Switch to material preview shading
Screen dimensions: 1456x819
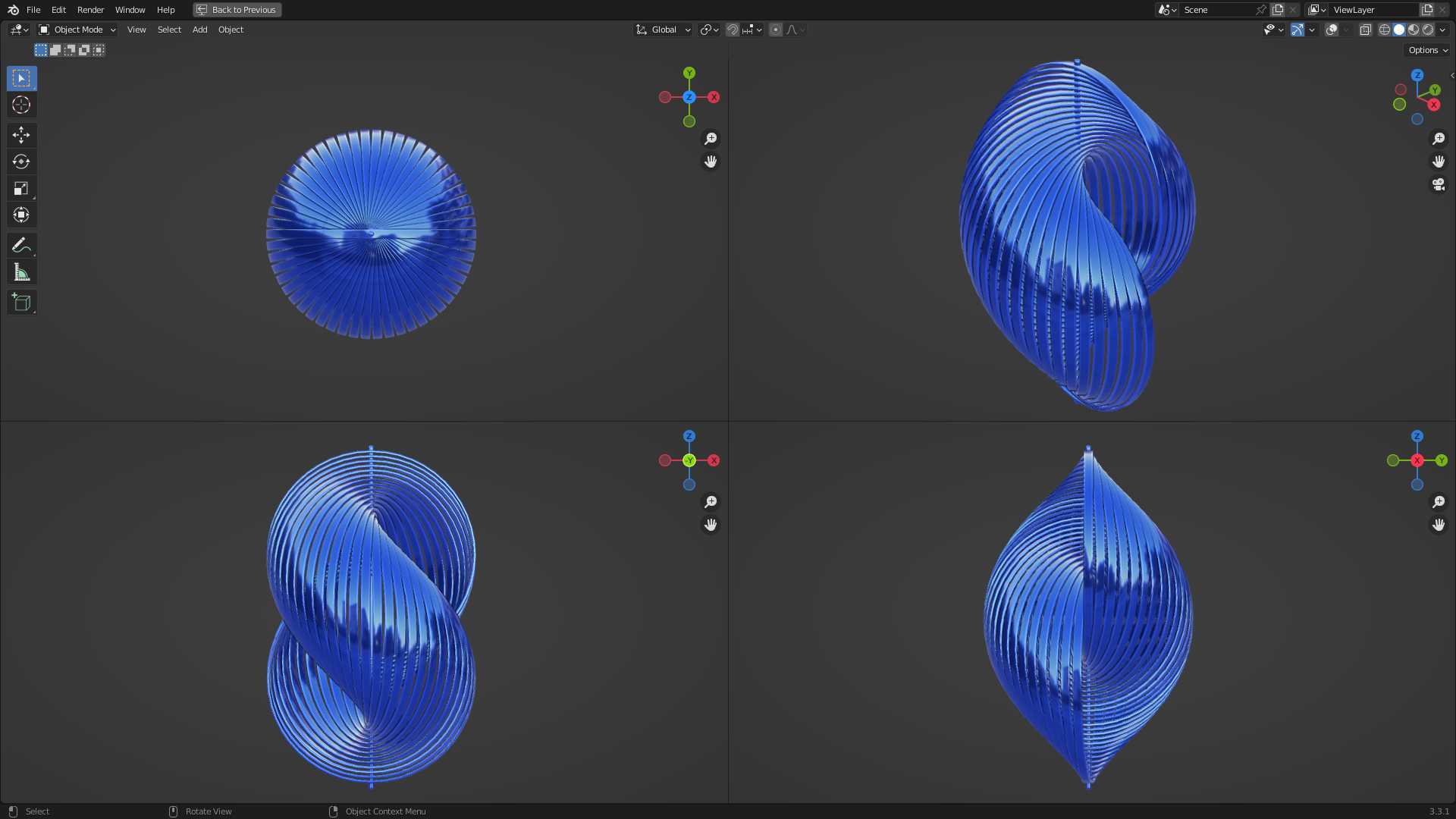click(x=1414, y=30)
